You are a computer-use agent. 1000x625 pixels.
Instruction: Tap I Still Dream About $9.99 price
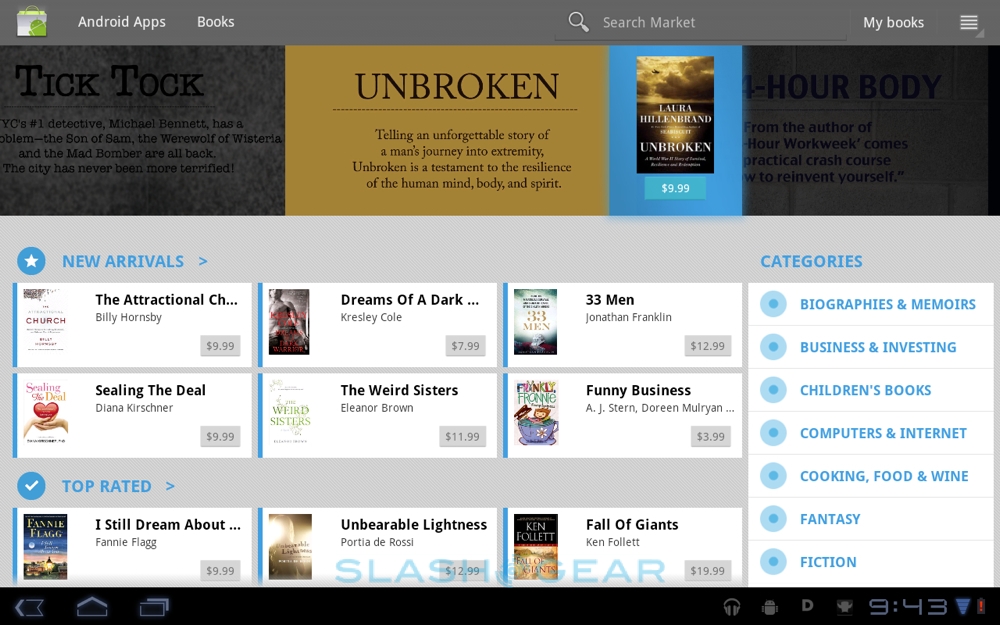point(220,571)
